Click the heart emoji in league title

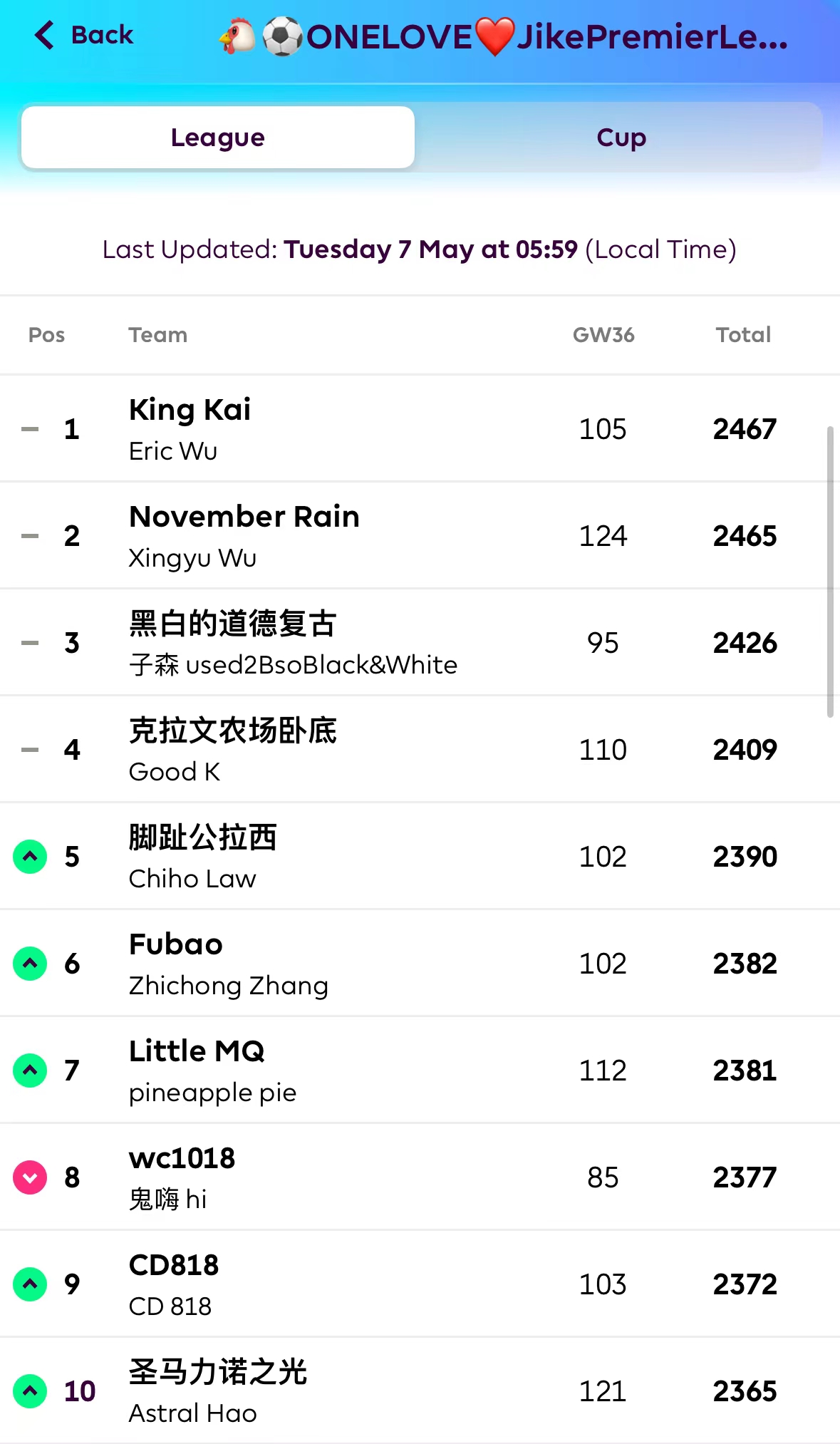pyautogui.click(x=494, y=36)
